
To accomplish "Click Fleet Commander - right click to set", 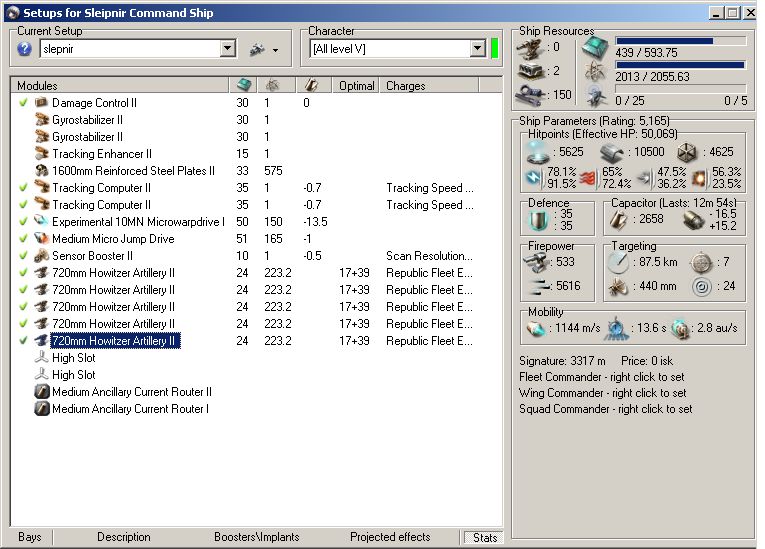I will [x=602, y=377].
